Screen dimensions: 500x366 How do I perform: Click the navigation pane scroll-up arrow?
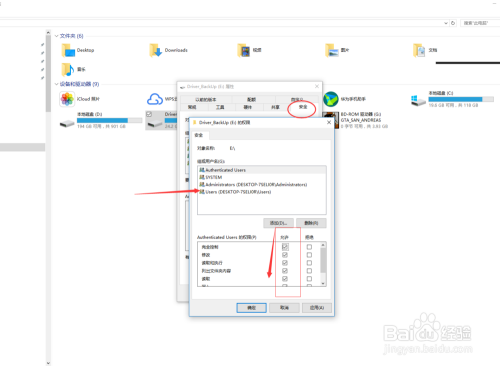click(48, 33)
